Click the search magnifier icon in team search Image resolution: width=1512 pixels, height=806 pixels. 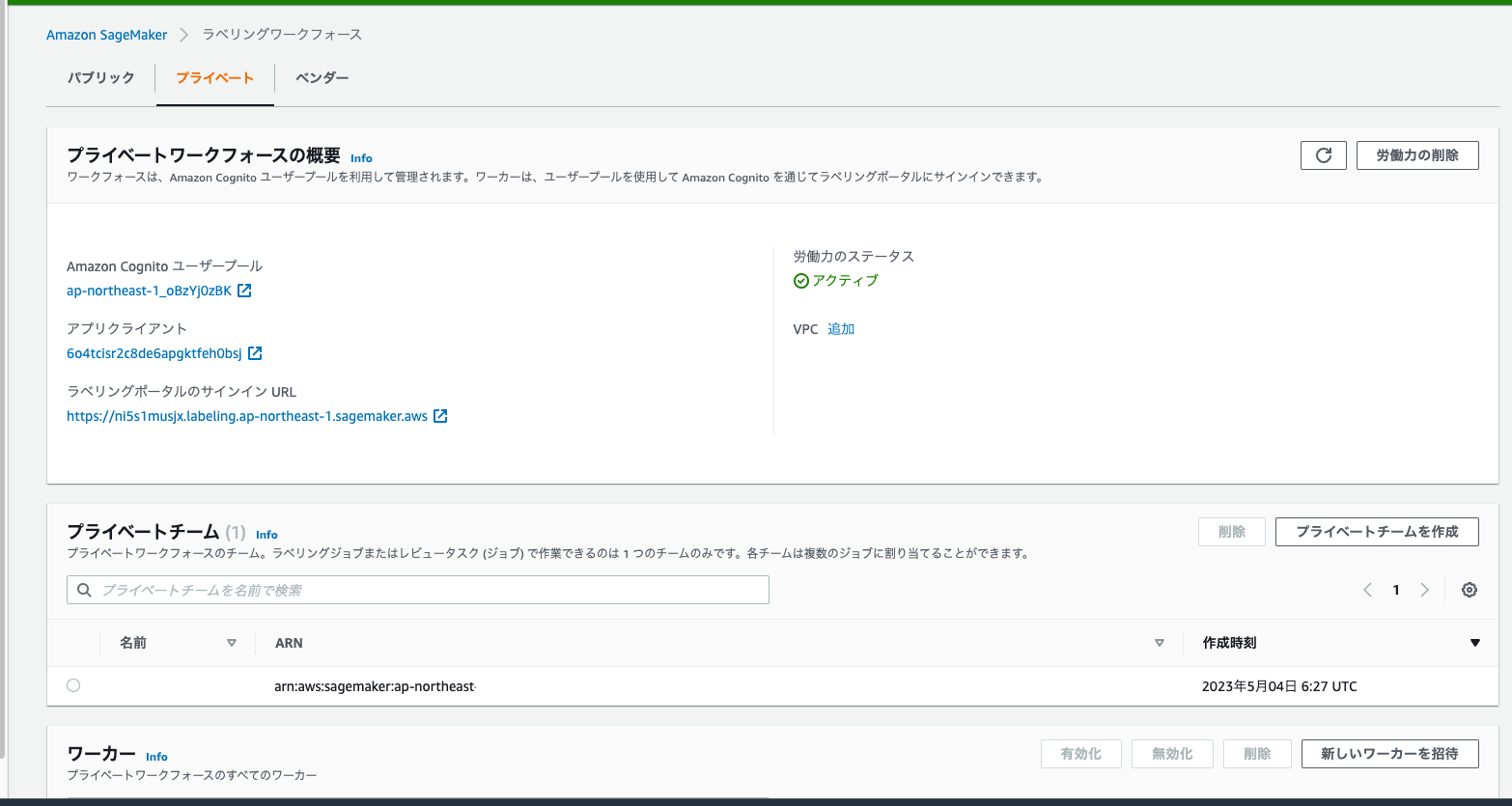click(84, 590)
